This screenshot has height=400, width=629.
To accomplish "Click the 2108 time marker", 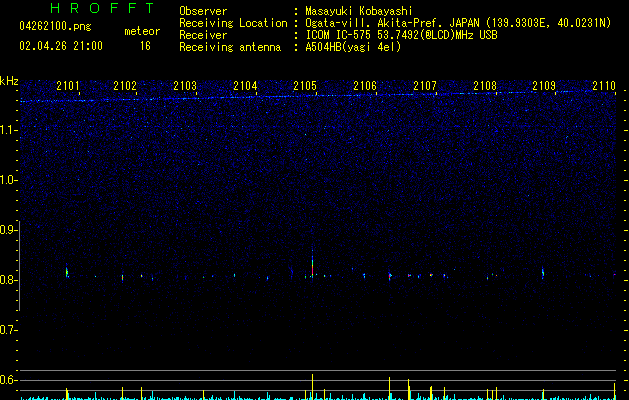I will pyautogui.click(x=485, y=86).
